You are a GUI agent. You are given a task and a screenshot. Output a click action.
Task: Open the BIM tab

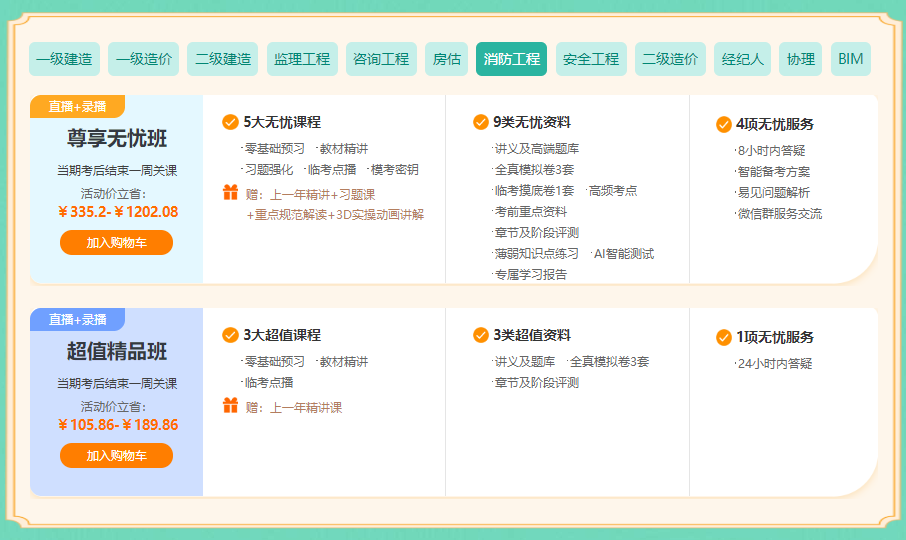coord(851,59)
